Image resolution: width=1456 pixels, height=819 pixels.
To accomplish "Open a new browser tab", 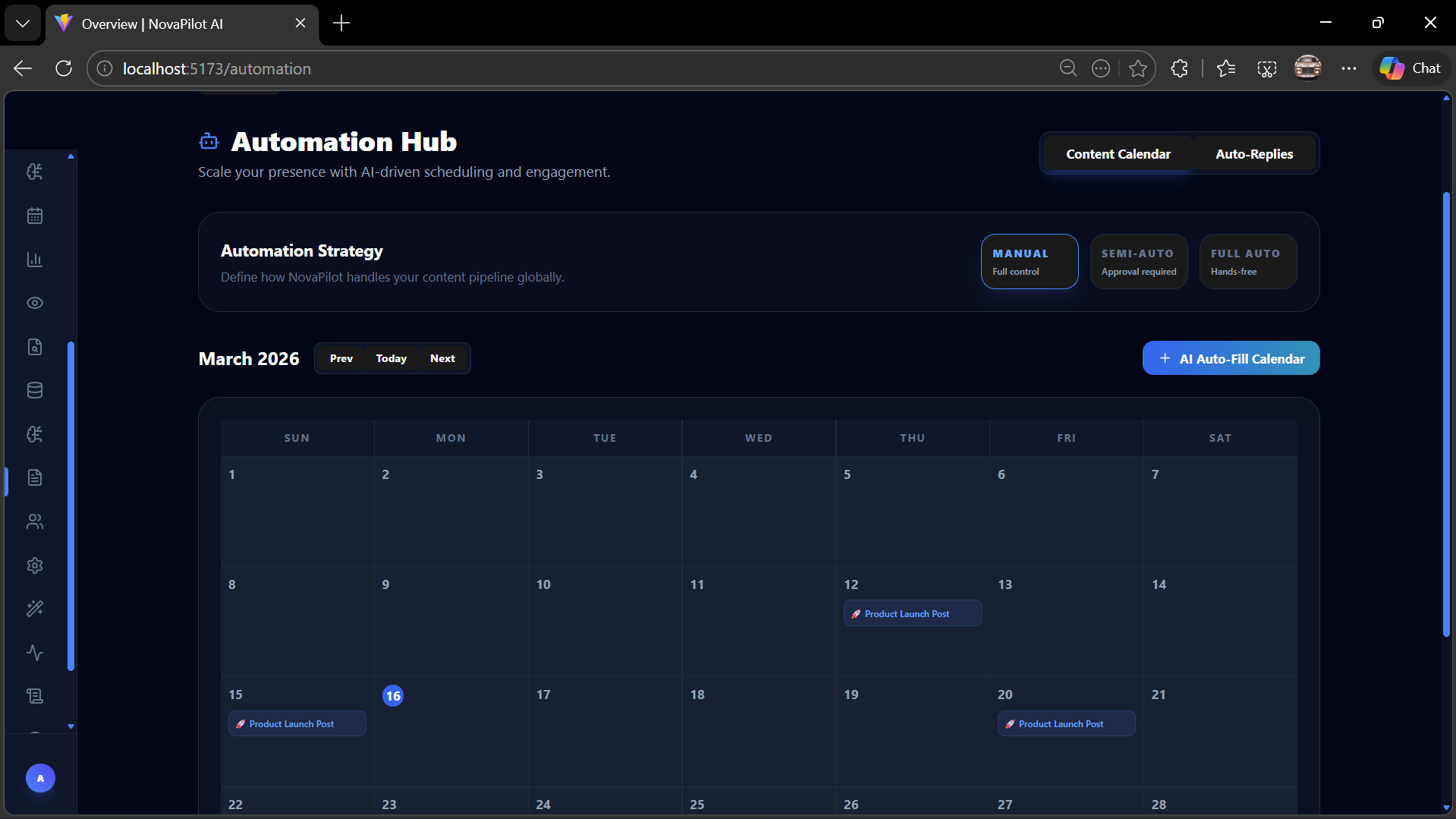I will tap(341, 24).
